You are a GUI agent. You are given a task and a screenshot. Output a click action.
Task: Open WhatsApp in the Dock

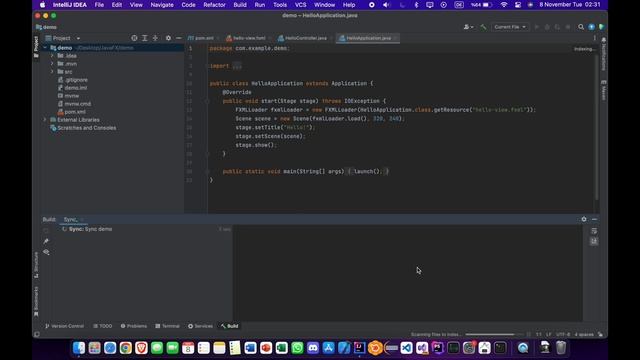[297, 348]
